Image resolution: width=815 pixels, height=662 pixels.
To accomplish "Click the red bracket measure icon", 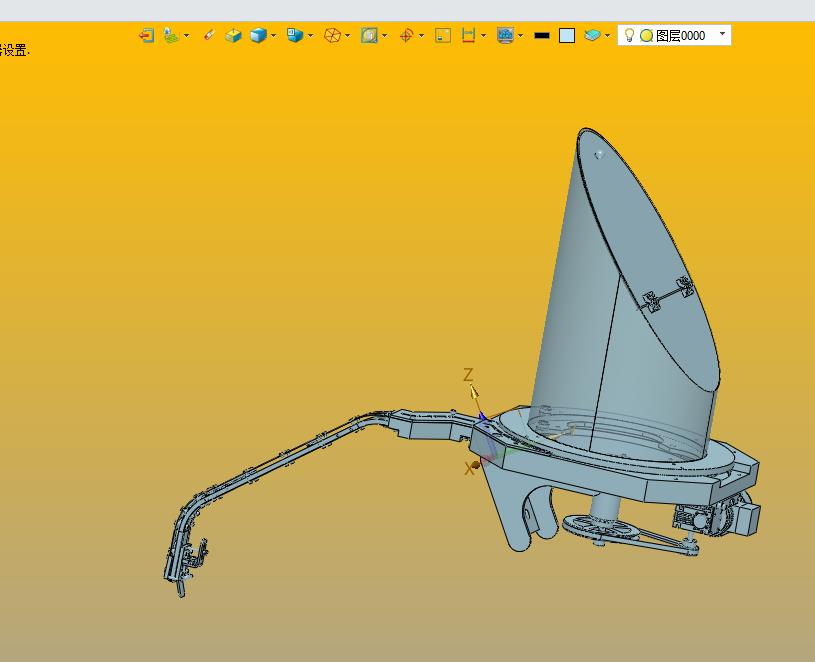I will (x=468, y=35).
